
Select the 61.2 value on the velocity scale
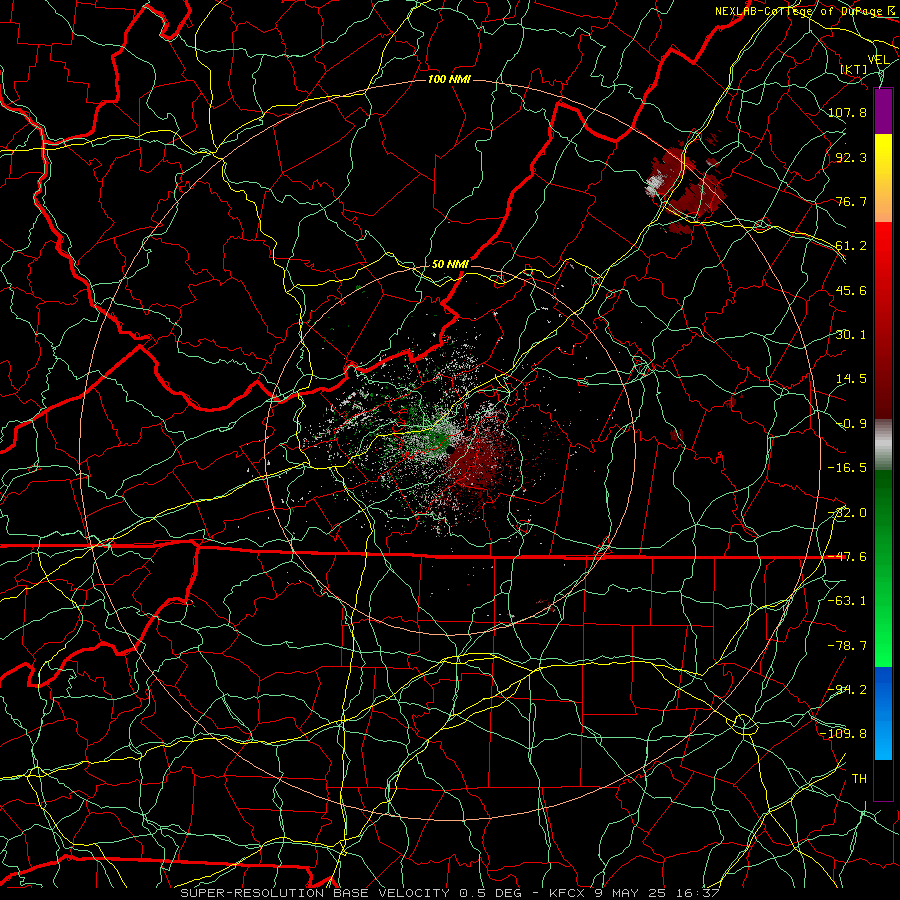851,246
